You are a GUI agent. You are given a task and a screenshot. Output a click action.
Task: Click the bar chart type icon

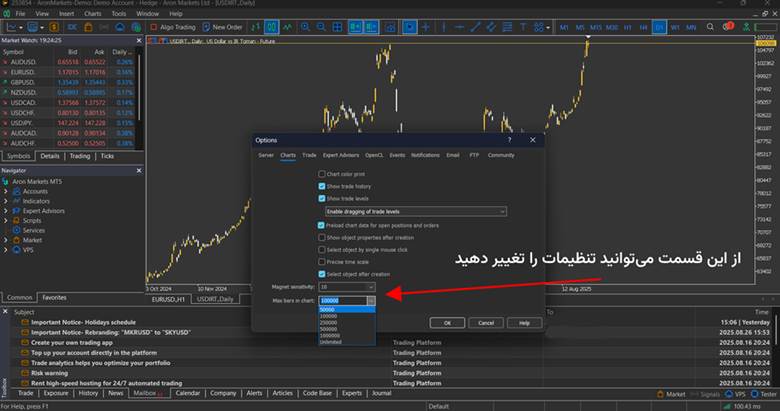click(255, 27)
